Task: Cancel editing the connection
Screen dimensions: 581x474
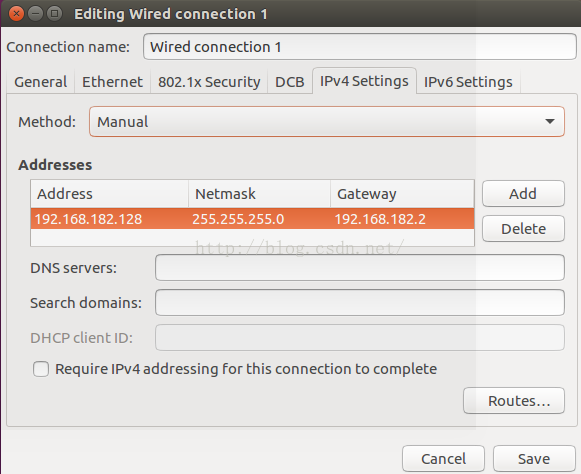Action: click(443, 459)
